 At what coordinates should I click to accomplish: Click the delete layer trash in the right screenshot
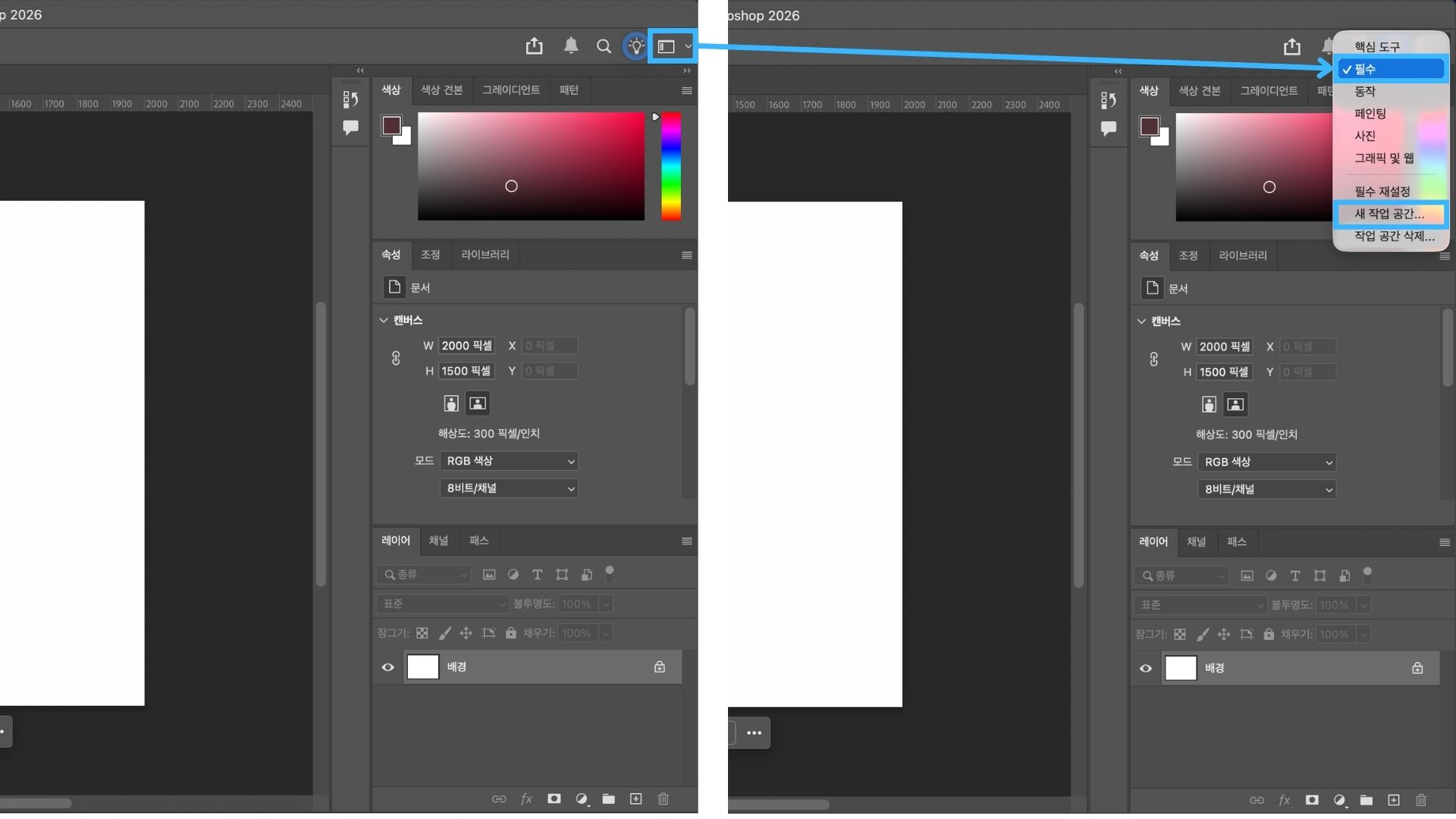coord(1421,801)
